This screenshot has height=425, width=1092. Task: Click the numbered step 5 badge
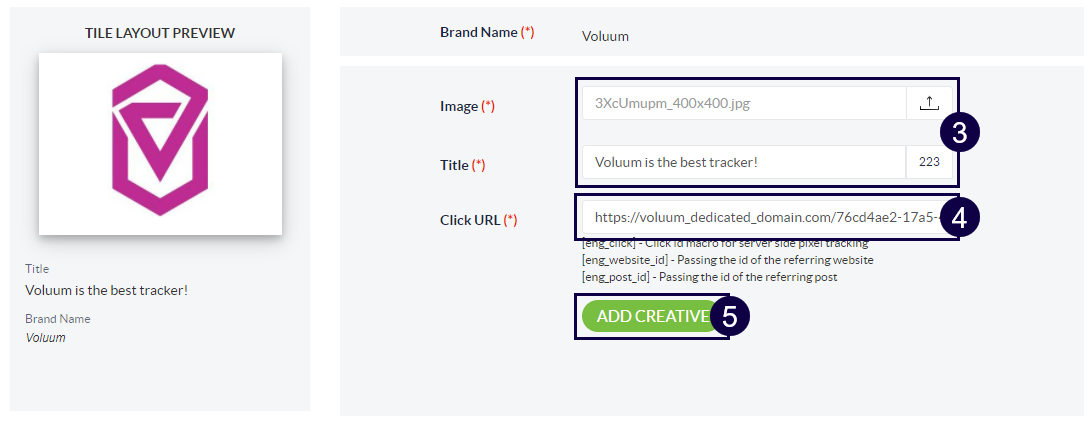pyautogui.click(x=730, y=317)
